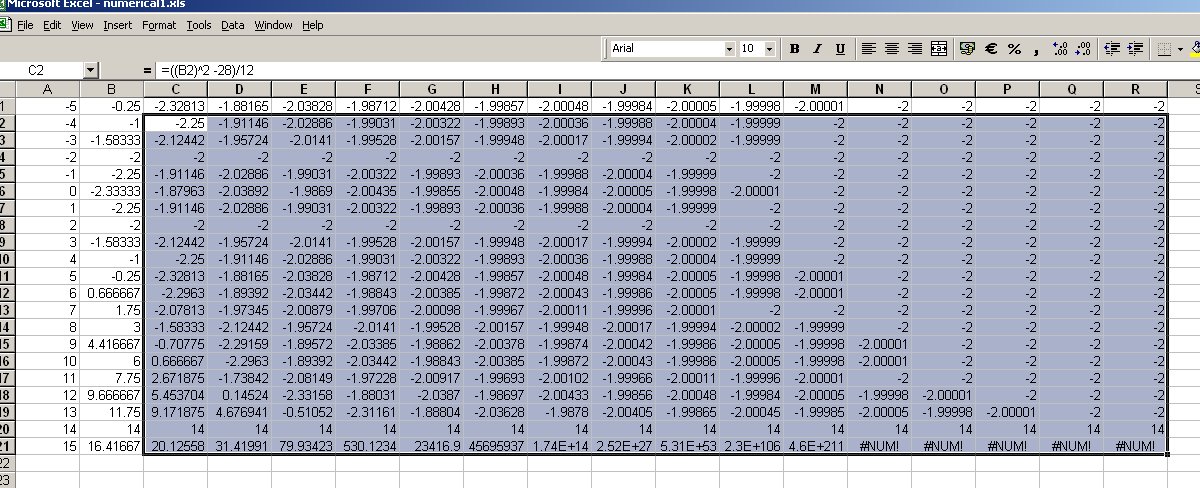Open the font size dropdown

[x=771, y=48]
